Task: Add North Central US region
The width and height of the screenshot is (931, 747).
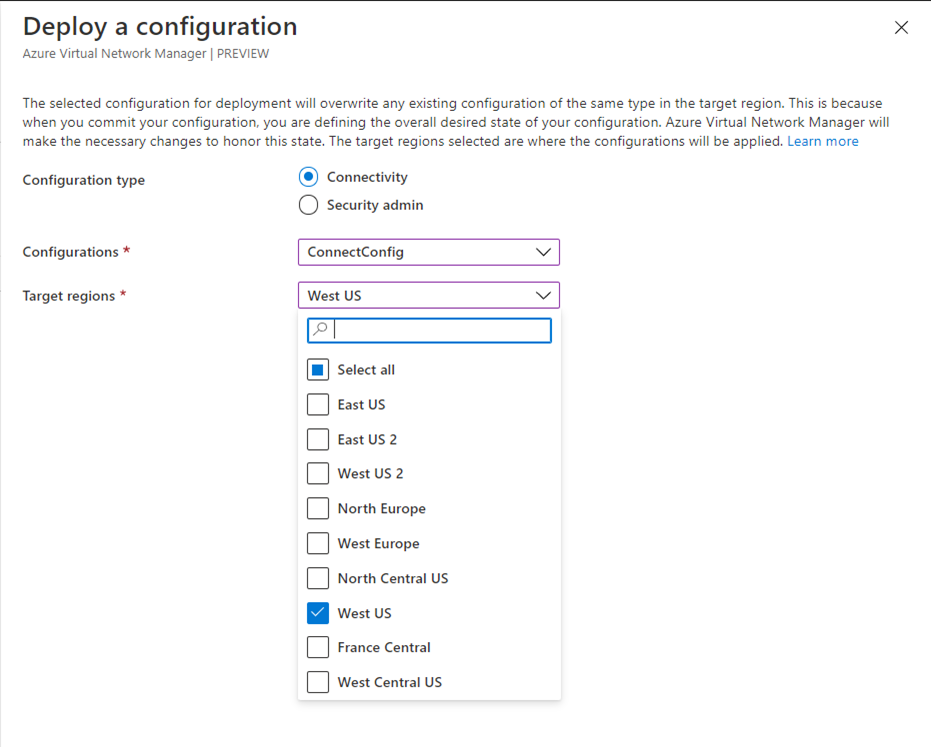Action: click(318, 578)
